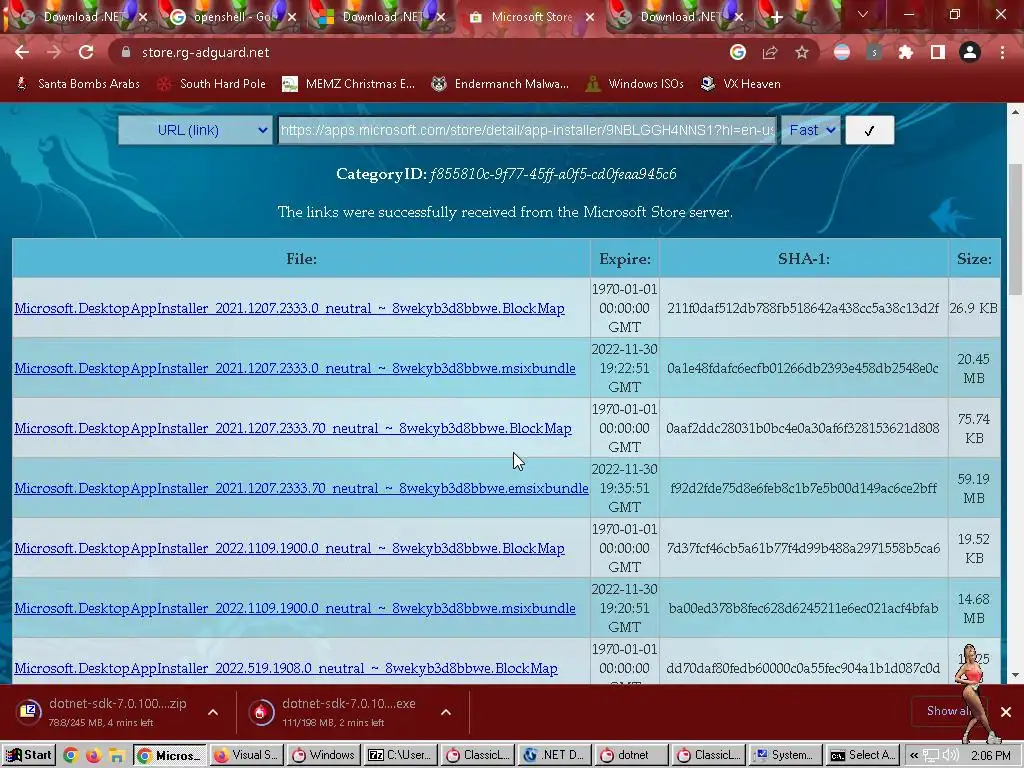Expand hidden system tray icons chevron
Image resolution: width=1024 pixels, height=768 pixels.
[914, 756]
